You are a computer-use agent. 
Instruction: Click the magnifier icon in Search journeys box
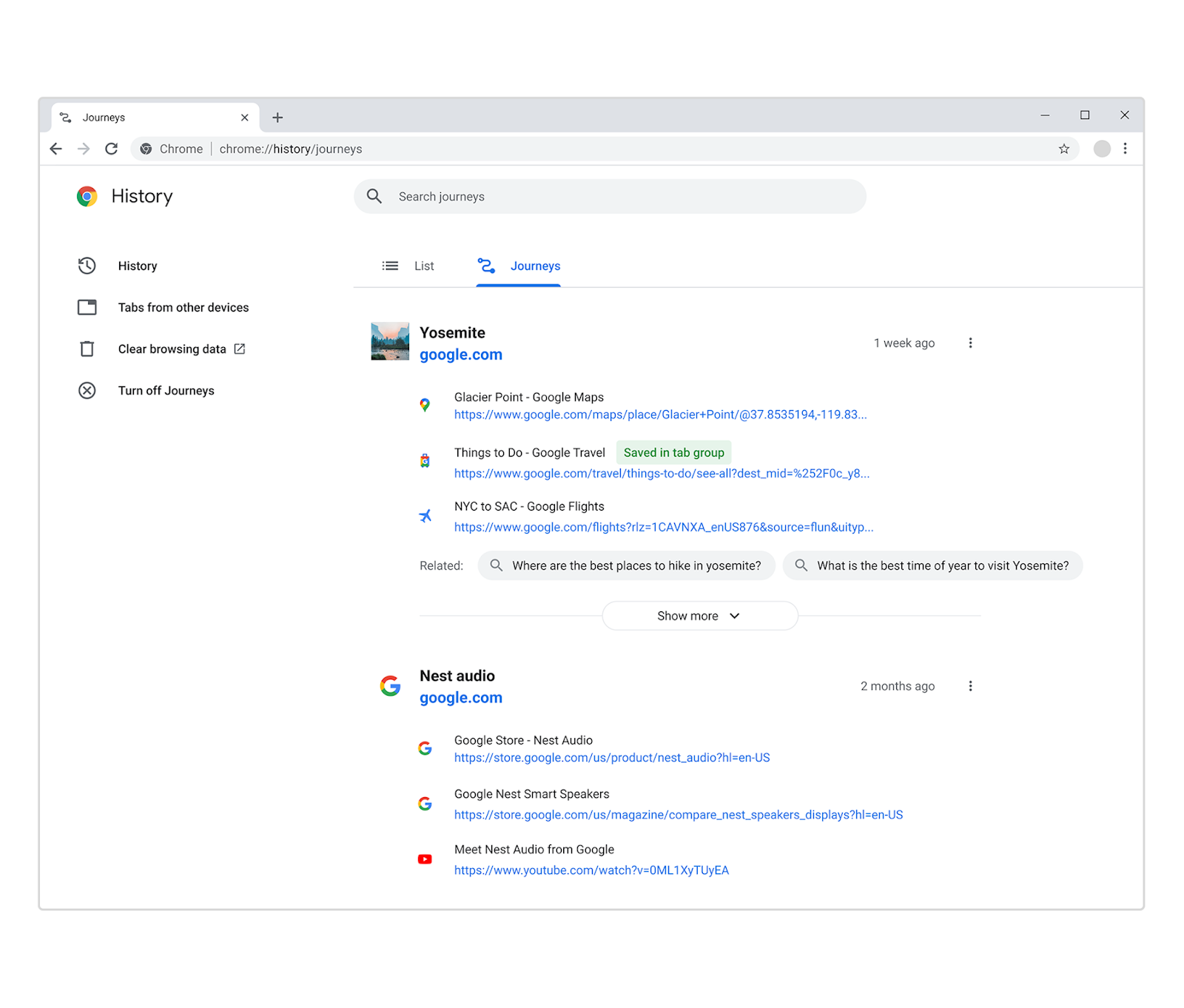374,196
